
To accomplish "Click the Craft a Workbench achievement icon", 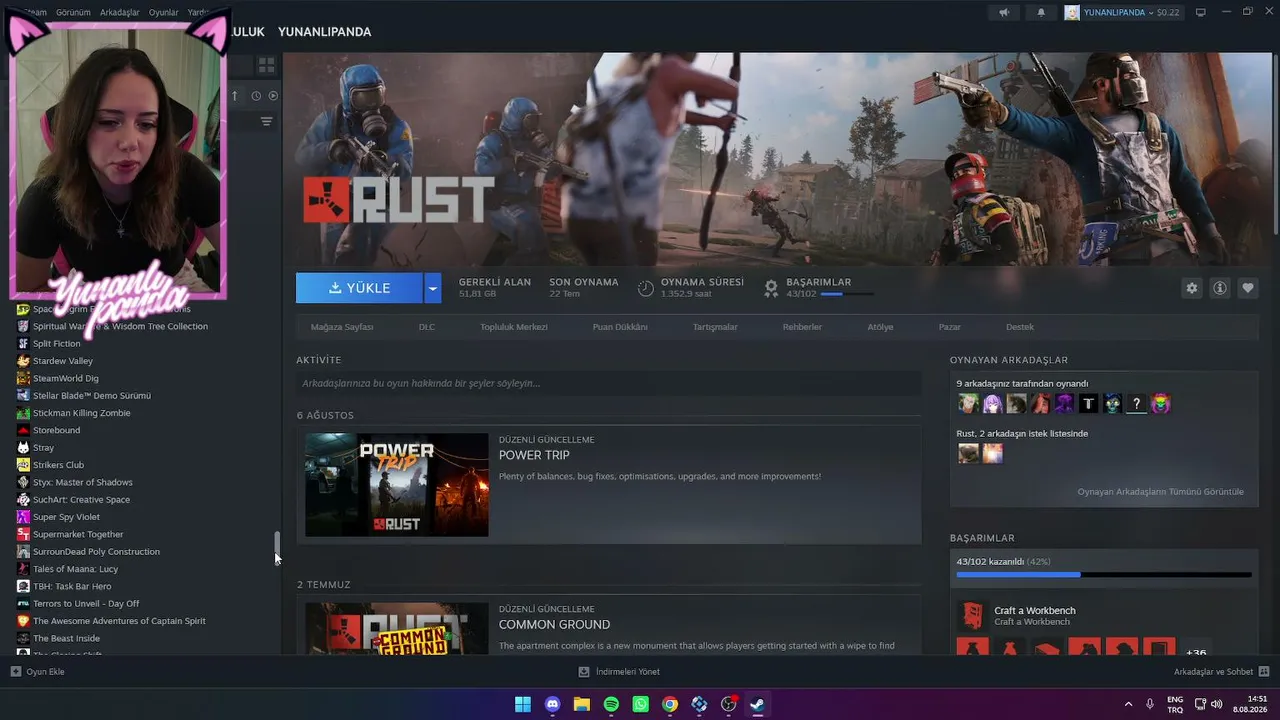I will [971, 615].
